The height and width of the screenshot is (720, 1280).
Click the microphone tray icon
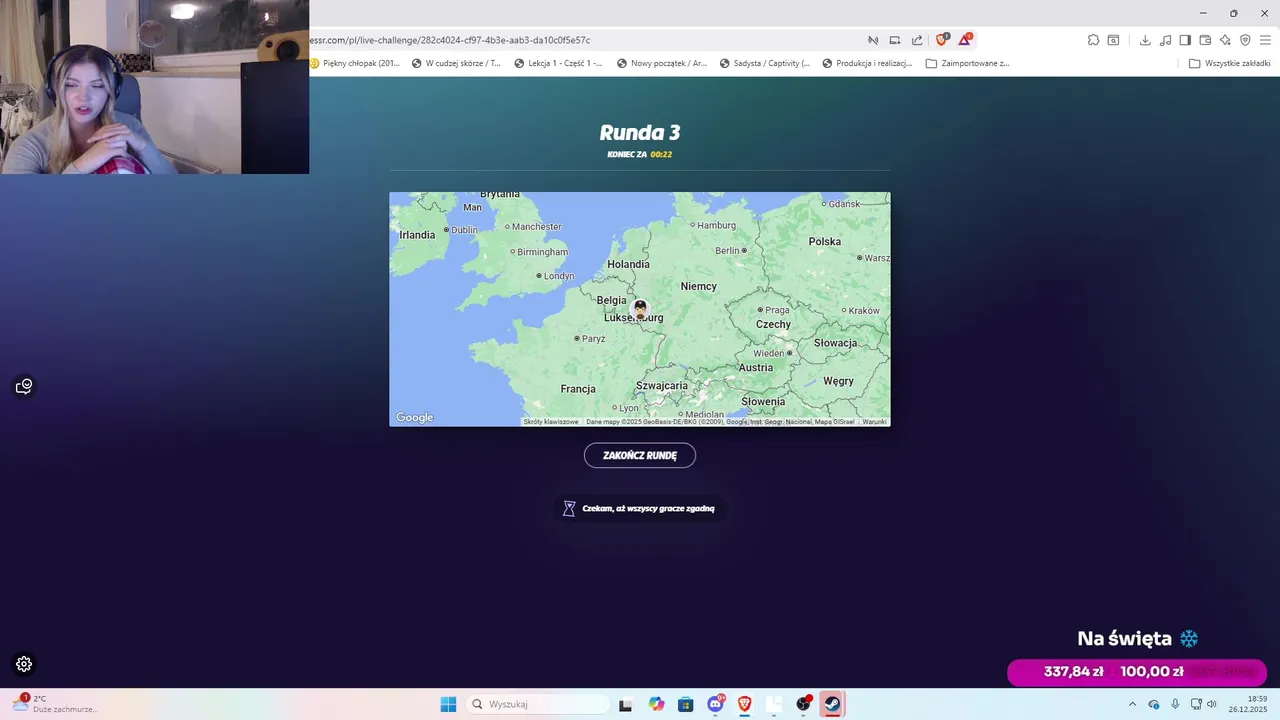pyautogui.click(x=1175, y=704)
